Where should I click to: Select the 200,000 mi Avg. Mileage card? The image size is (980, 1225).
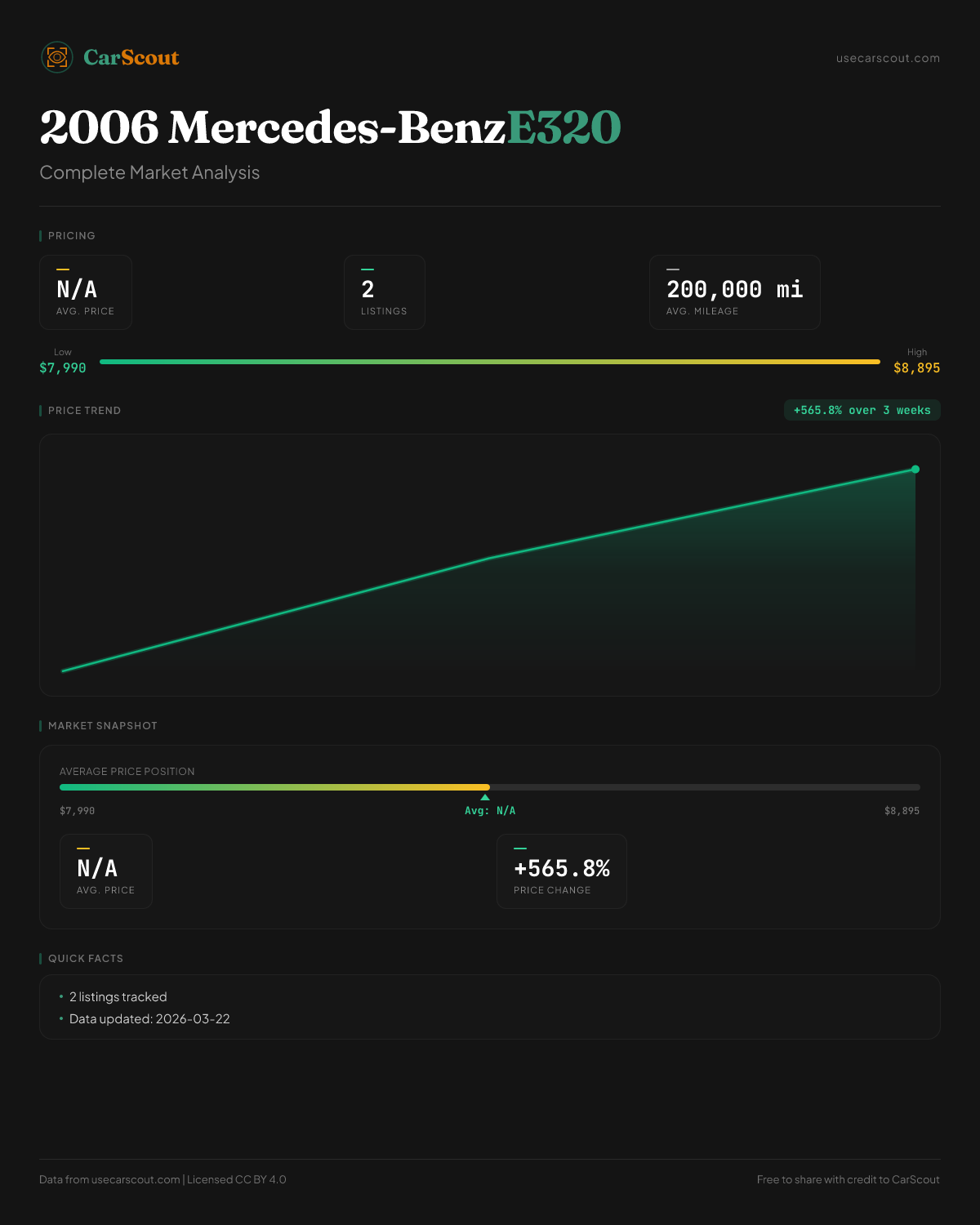pyautogui.click(x=734, y=292)
